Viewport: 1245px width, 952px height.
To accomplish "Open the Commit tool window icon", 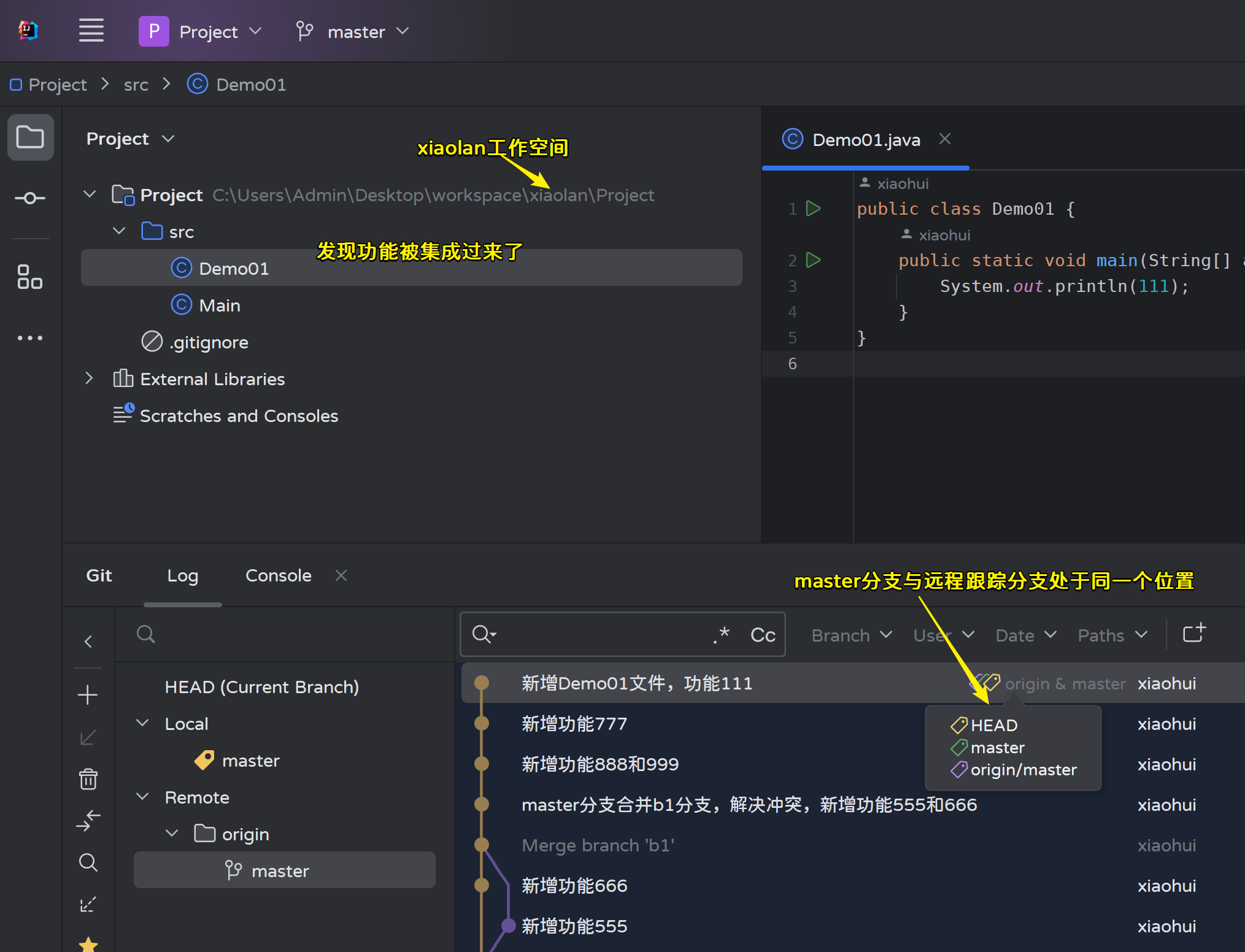I will pyautogui.click(x=30, y=198).
